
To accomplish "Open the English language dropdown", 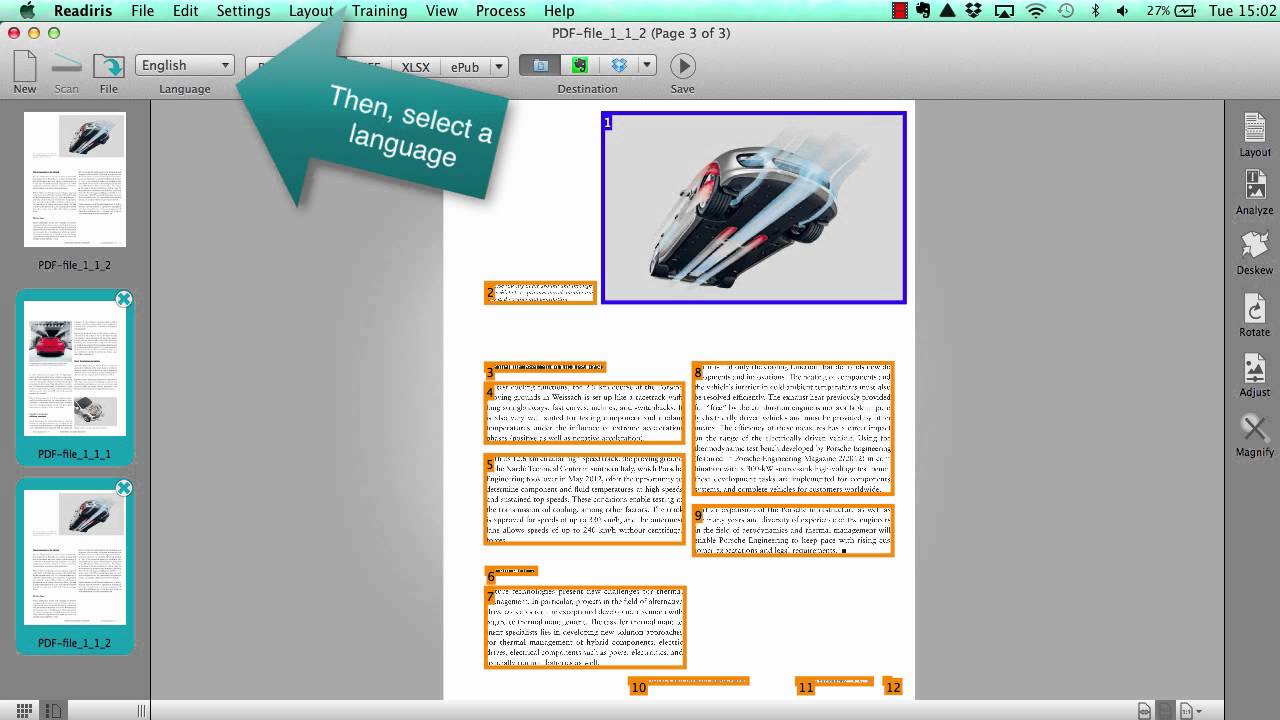I will [x=185, y=66].
